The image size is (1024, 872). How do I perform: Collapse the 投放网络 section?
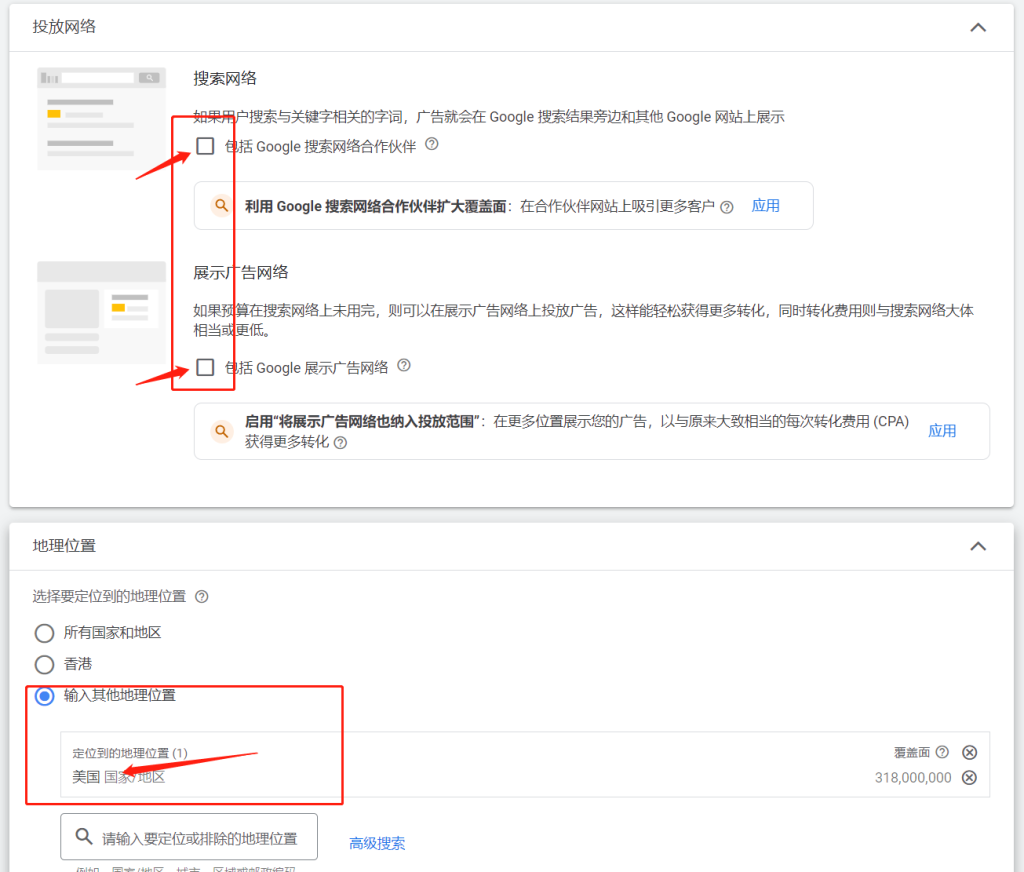pyautogui.click(x=978, y=27)
